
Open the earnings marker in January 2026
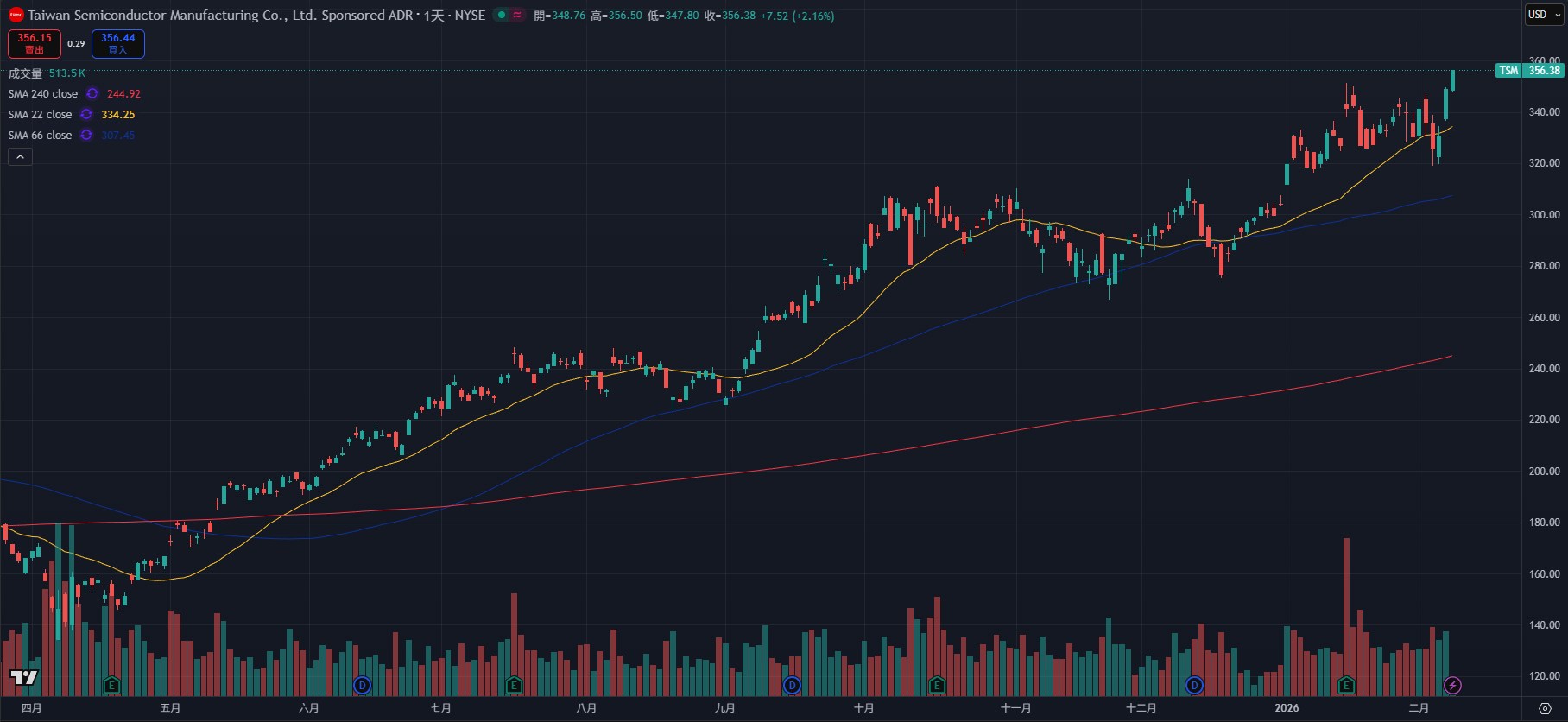[x=1345, y=686]
